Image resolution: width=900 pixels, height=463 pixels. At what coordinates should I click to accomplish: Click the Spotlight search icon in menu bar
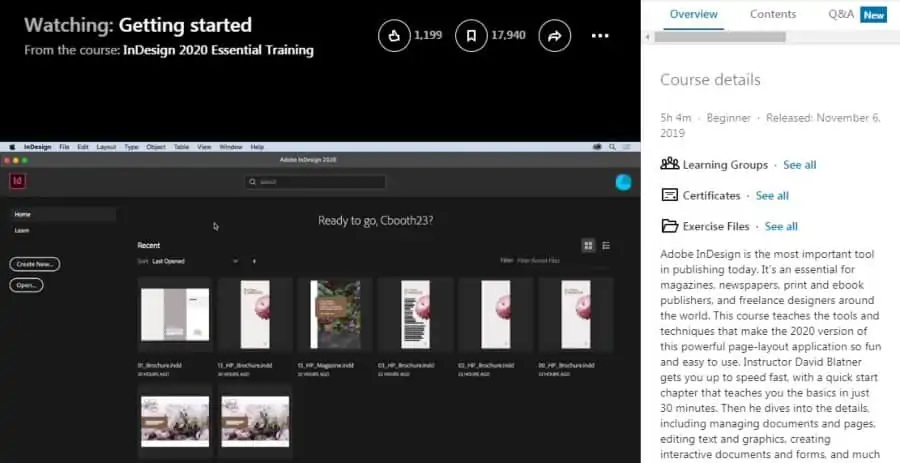[612, 147]
